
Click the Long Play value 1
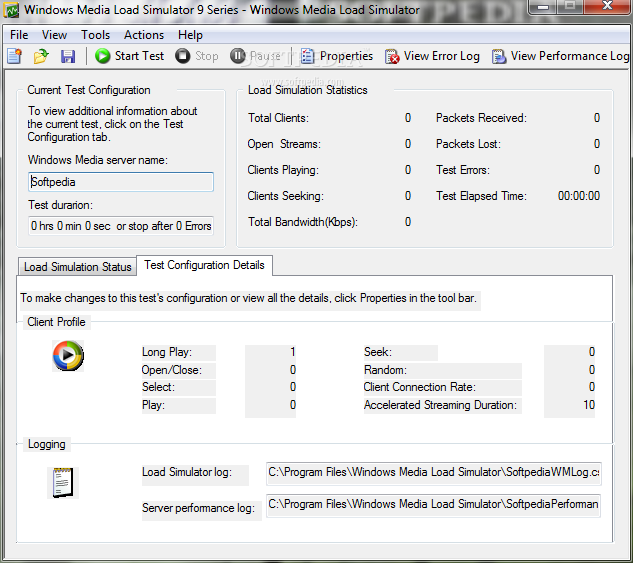pyautogui.click(x=292, y=352)
